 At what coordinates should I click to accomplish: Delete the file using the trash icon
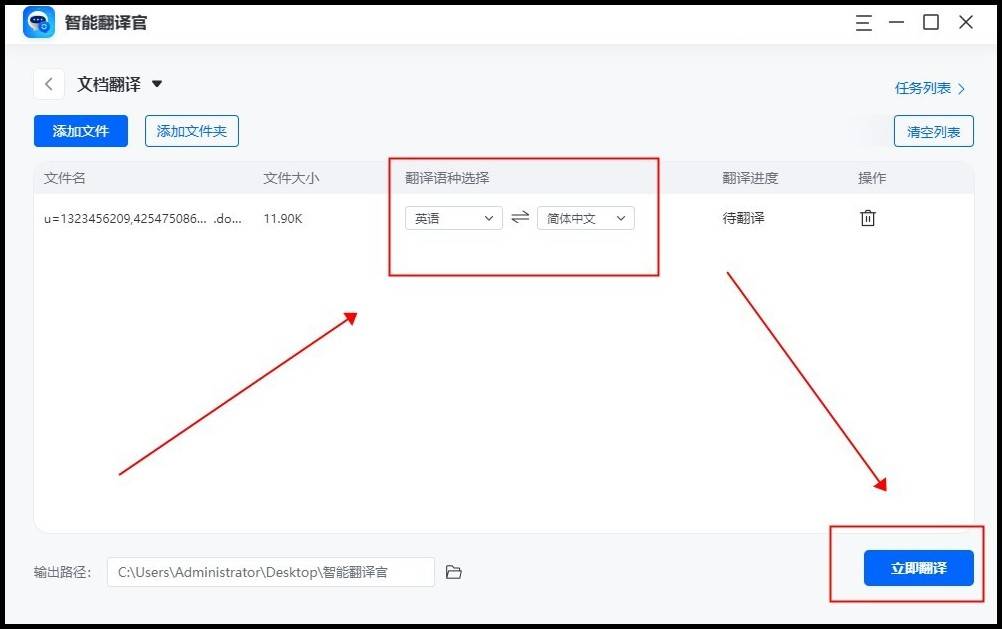point(866,217)
